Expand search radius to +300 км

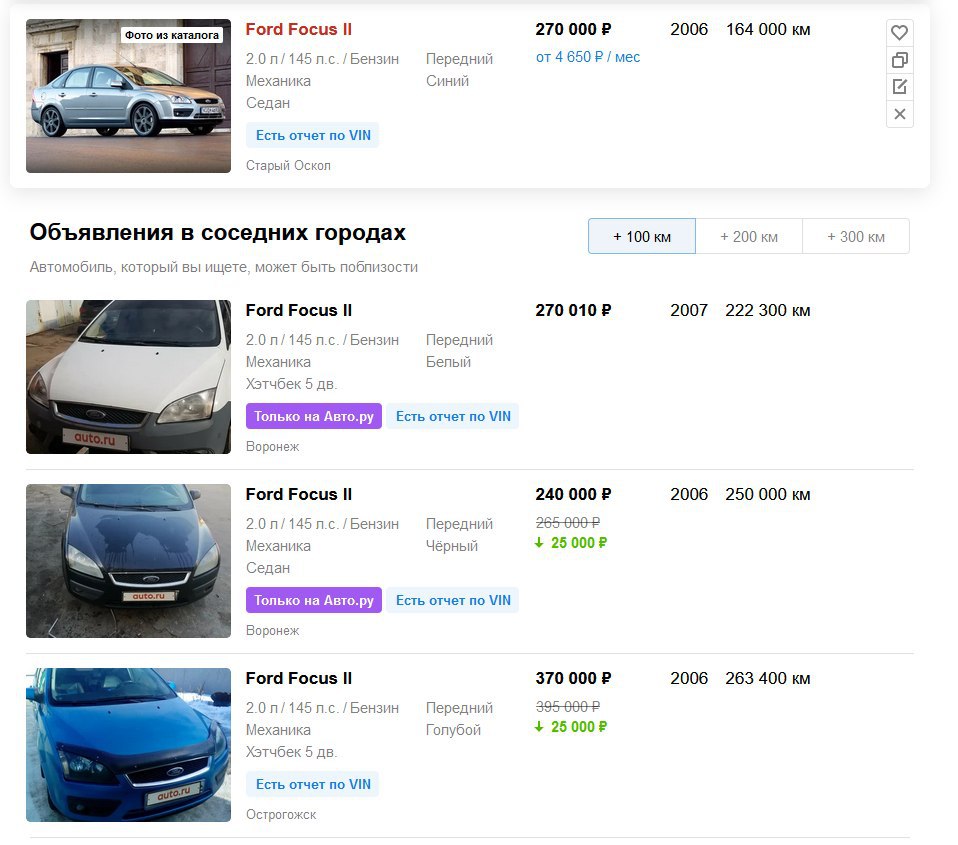pos(855,236)
